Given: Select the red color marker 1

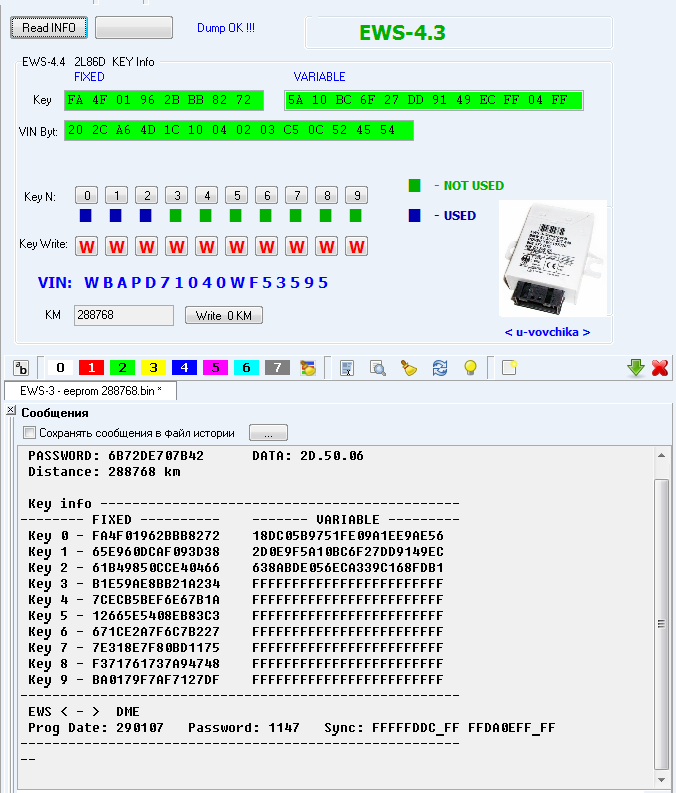Looking at the screenshot, I should (92, 368).
